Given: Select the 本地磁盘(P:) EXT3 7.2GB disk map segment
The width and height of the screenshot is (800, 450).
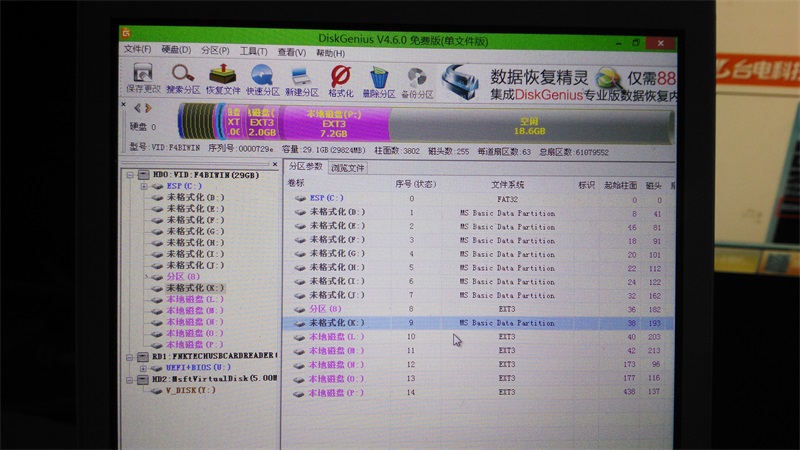Looking at the screenshot, I should coord(334,123).
